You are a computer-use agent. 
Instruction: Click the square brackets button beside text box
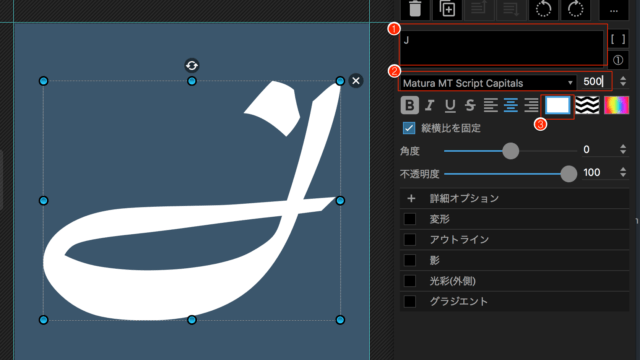pos(618,39)
